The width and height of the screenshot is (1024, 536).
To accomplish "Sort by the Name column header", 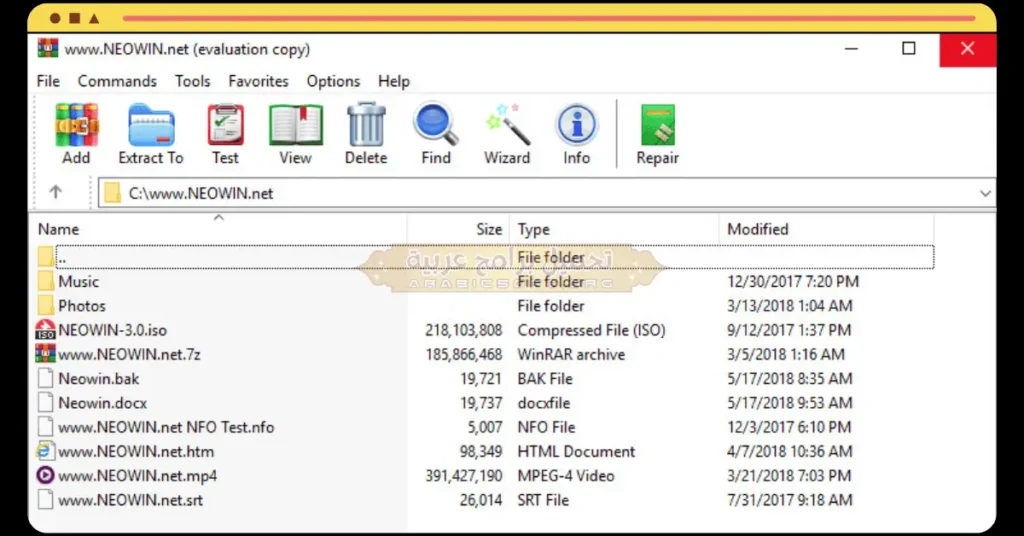I will coord(219,229).
